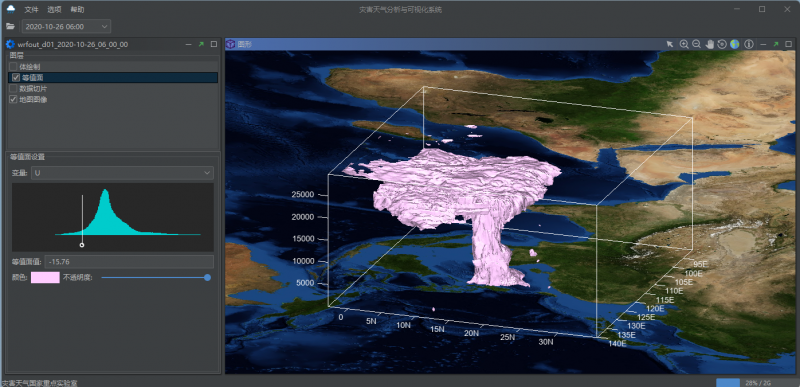
Task: Open the info icon in viewer toolbar
Action: [749, 44]
